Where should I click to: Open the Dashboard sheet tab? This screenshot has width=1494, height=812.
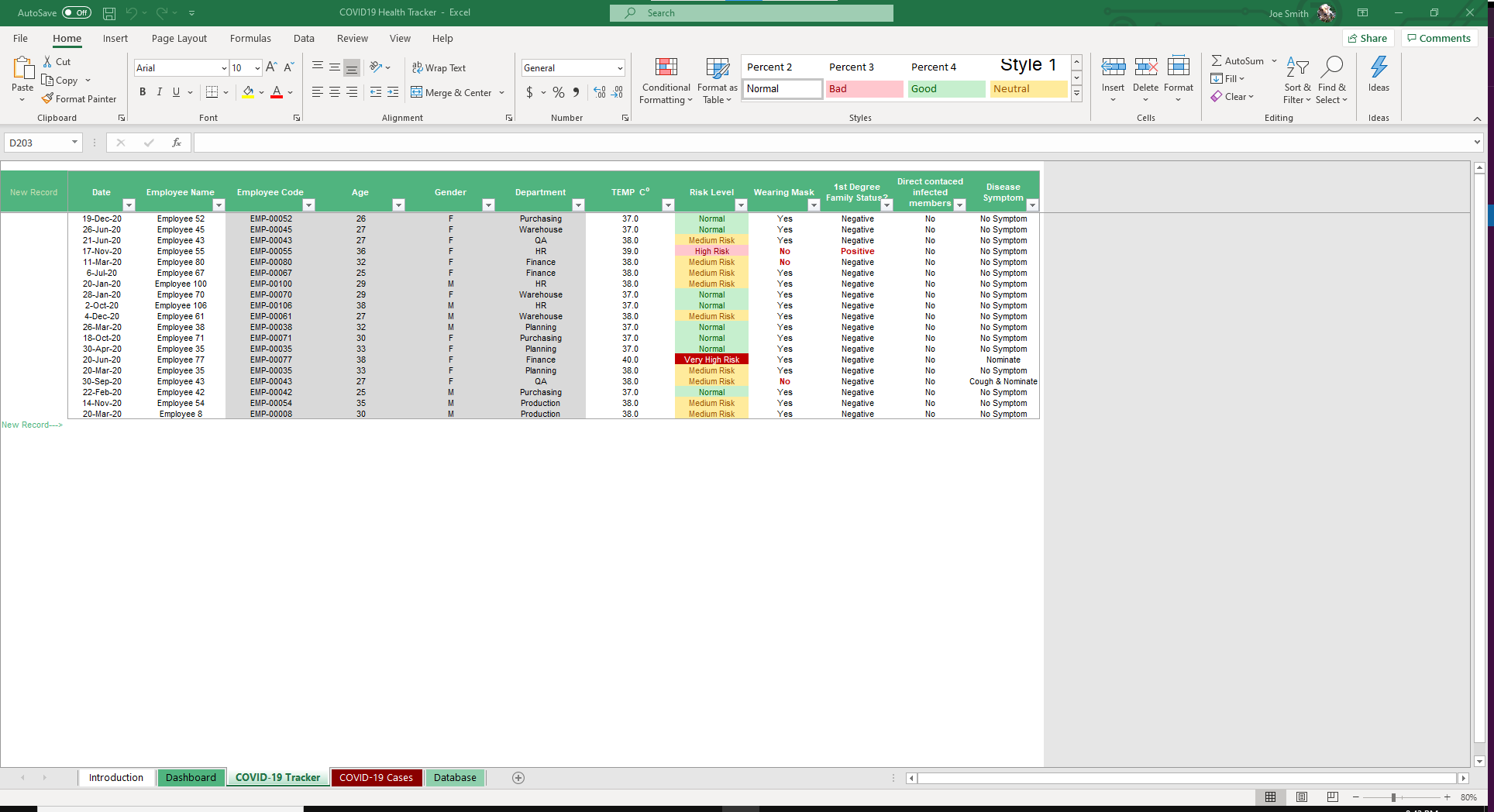pos(191,777)
